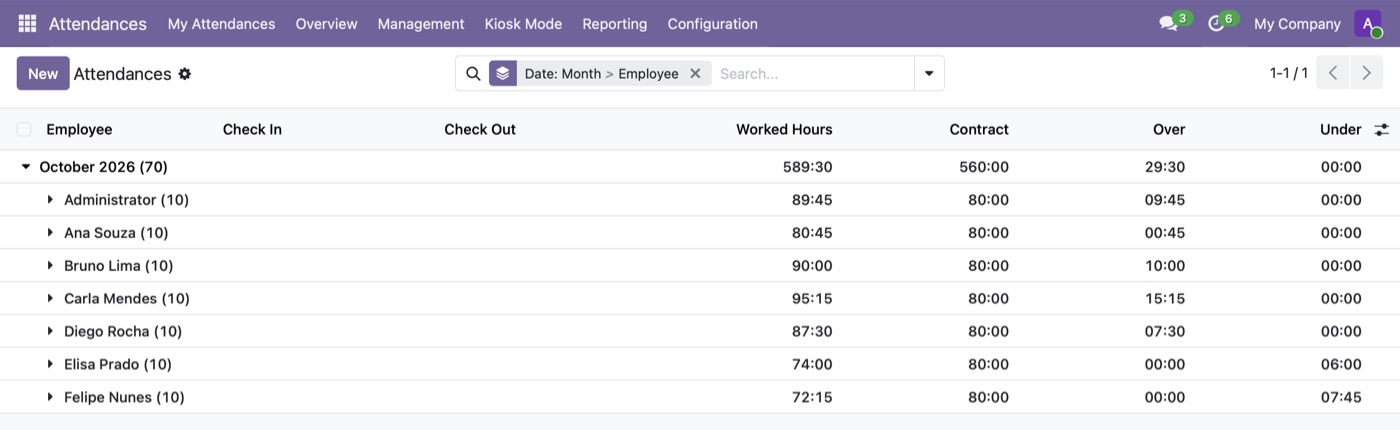Click Diego Rocha's 87:30 worked hours

click(812, 331)
